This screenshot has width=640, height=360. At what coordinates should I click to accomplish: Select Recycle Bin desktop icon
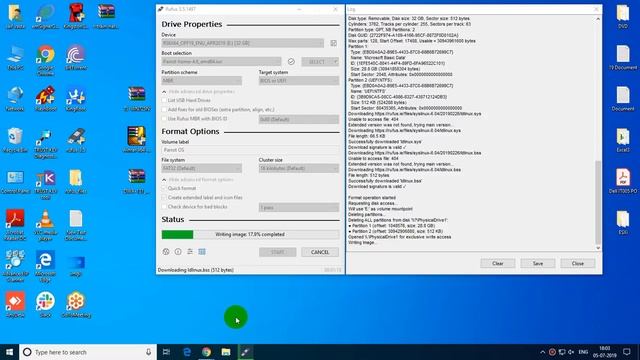point(15,140)
